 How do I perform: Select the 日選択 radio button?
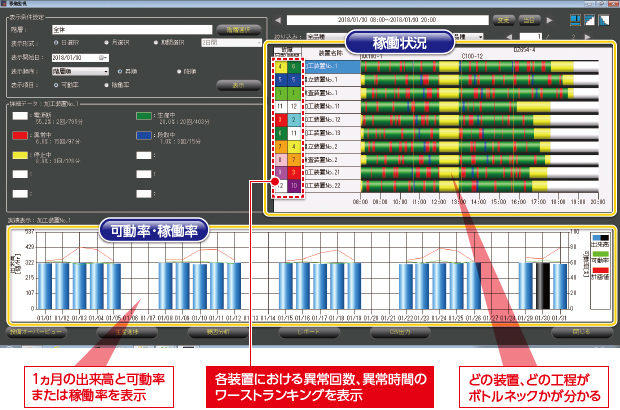pos(56,42)
